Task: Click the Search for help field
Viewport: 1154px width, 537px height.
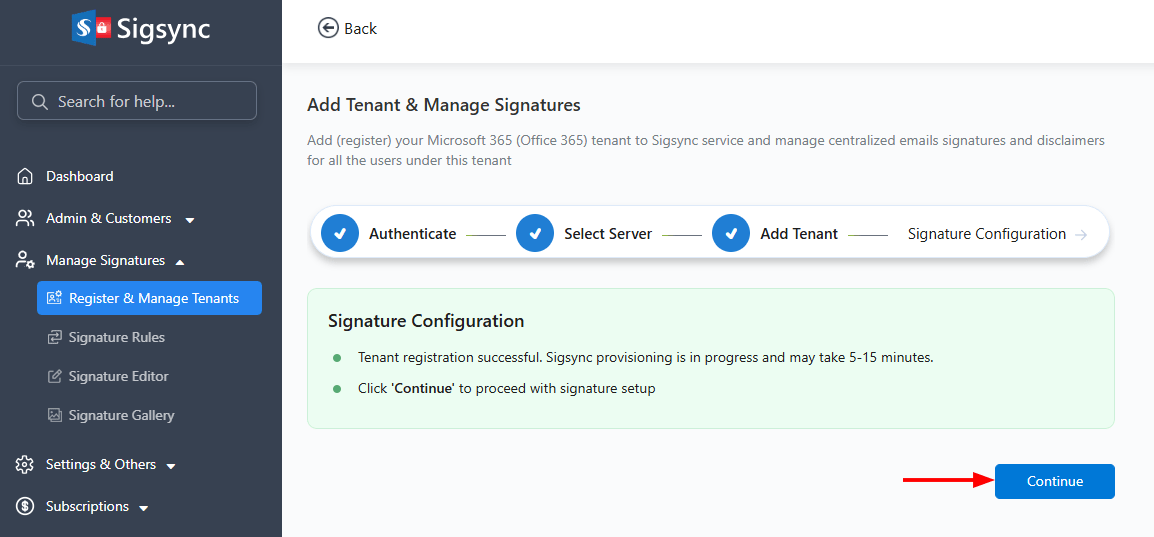Action: point(137,101)
